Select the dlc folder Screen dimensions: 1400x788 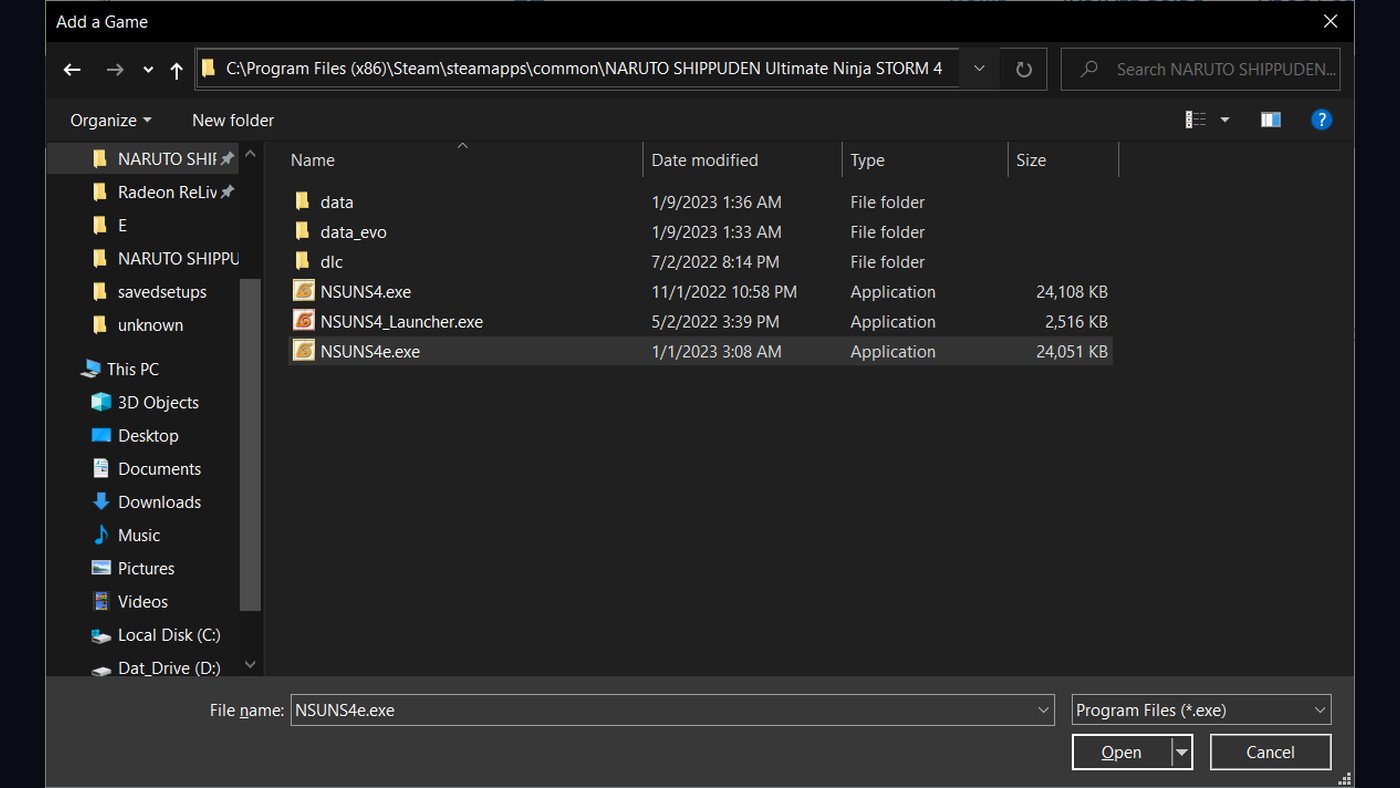point(700,262)
